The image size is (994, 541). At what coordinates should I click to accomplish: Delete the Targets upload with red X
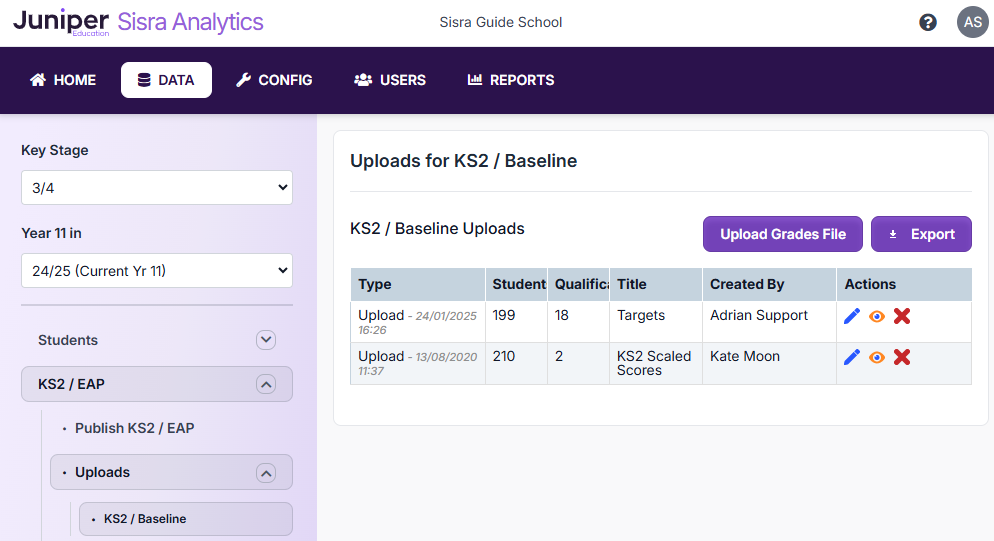click(902, 316)
